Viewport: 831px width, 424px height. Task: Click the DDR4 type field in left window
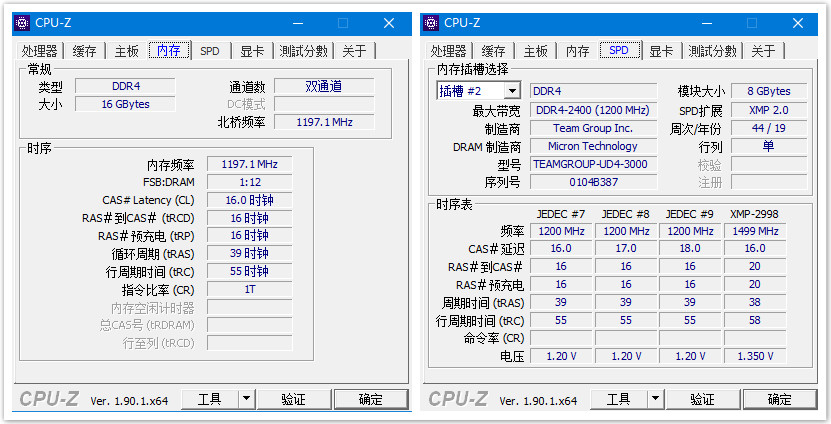click(x=125, y=86)
